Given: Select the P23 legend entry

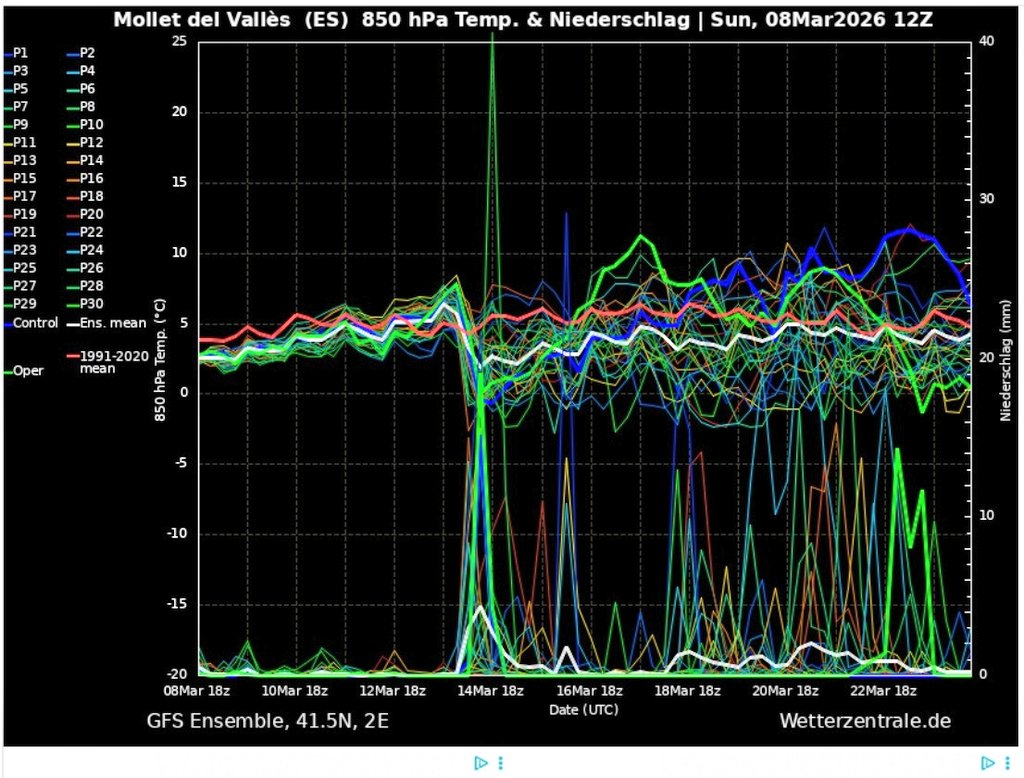Looking at the screenshot, I should click(20, 250).
